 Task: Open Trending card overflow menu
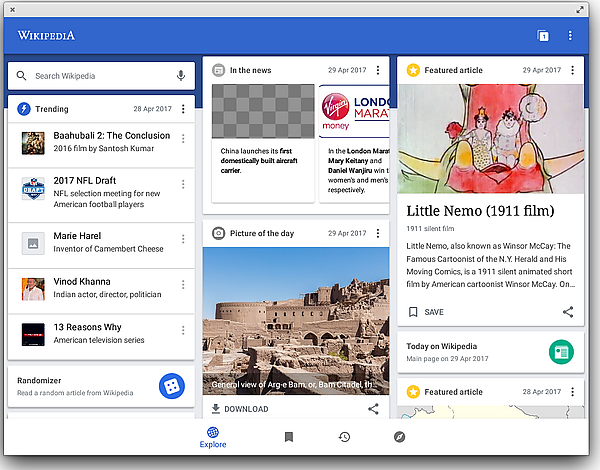pyautogui.click(x=183, y=109)
